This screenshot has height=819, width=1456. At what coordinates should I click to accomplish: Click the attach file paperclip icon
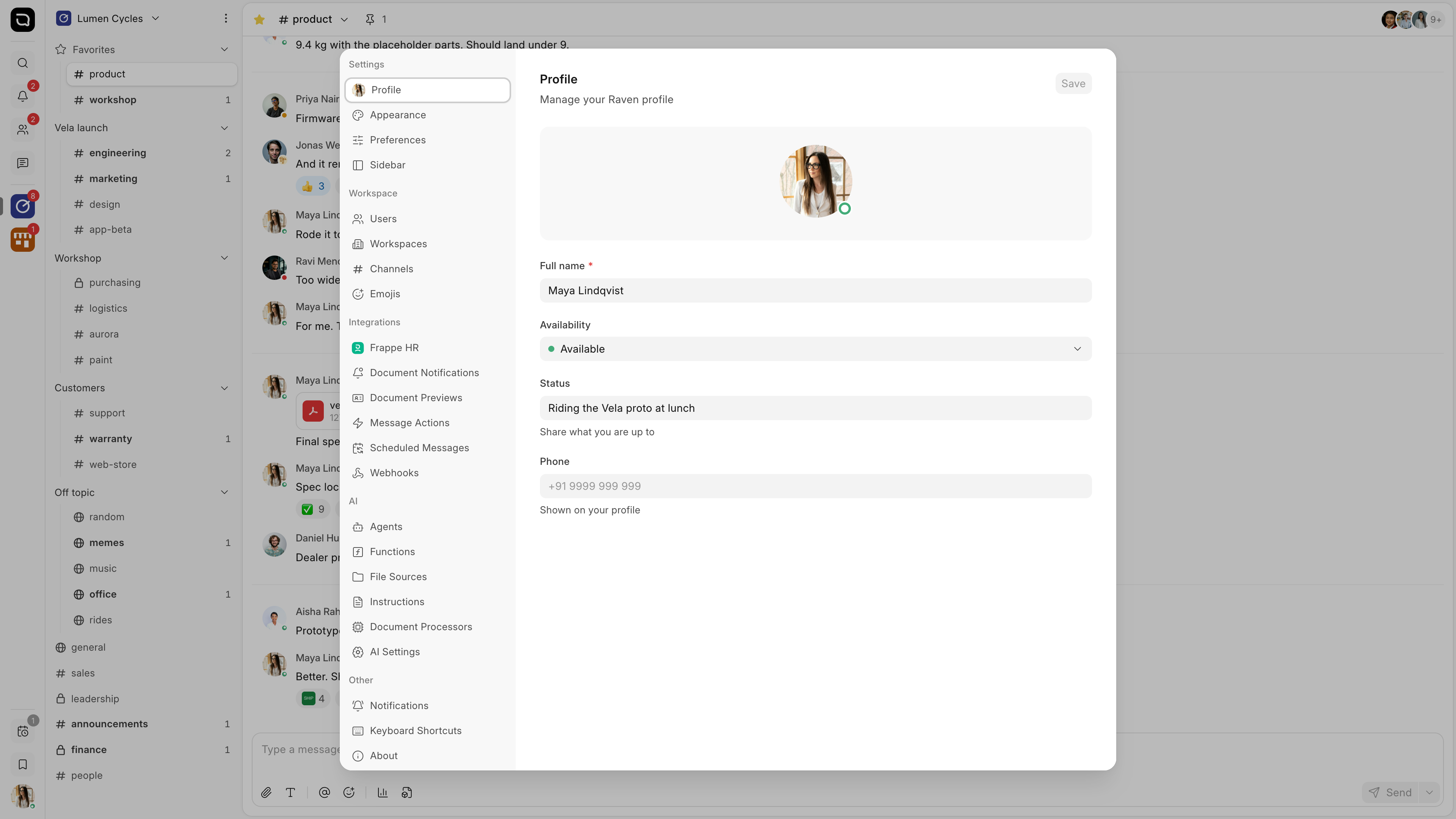pyautogui.click(x=266, y=792)
